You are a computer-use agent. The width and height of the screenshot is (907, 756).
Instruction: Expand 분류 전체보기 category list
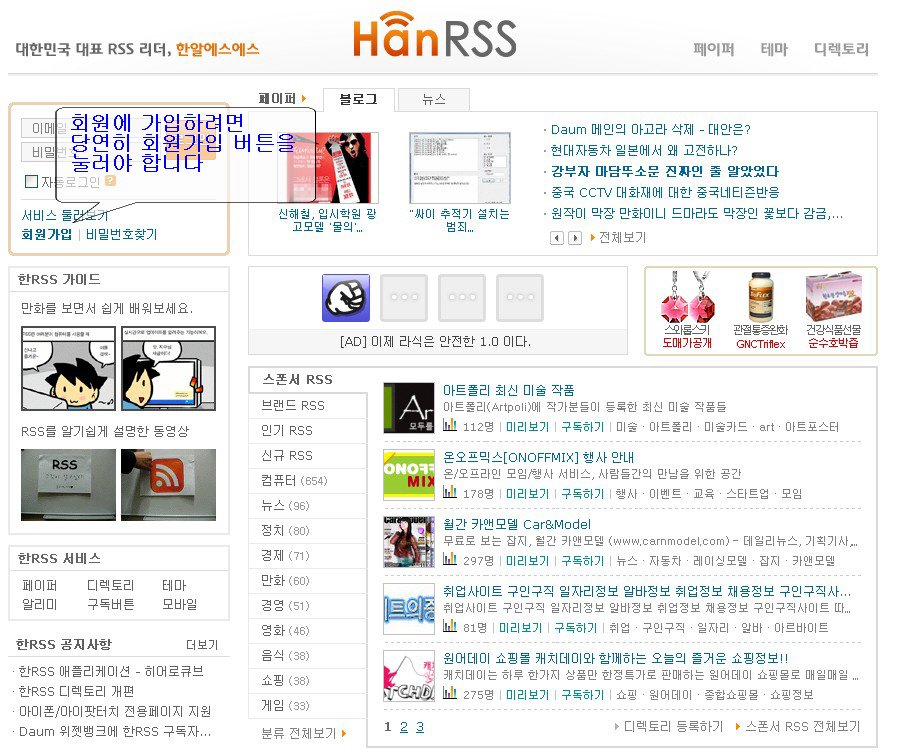tap(304, 733)
